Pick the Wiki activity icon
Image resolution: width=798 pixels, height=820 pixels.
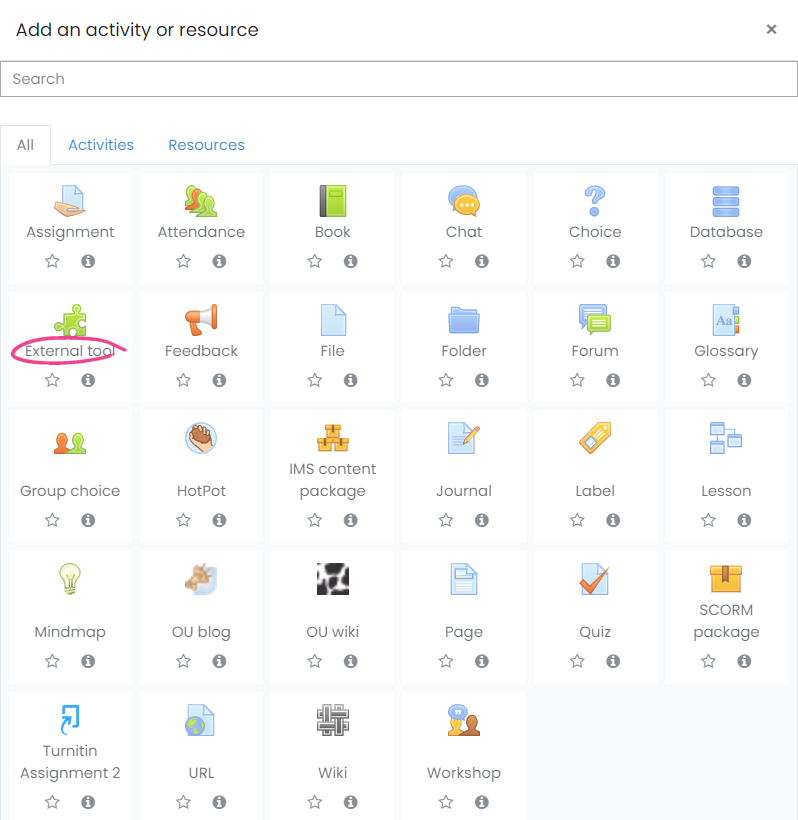(x=333, y=720)
